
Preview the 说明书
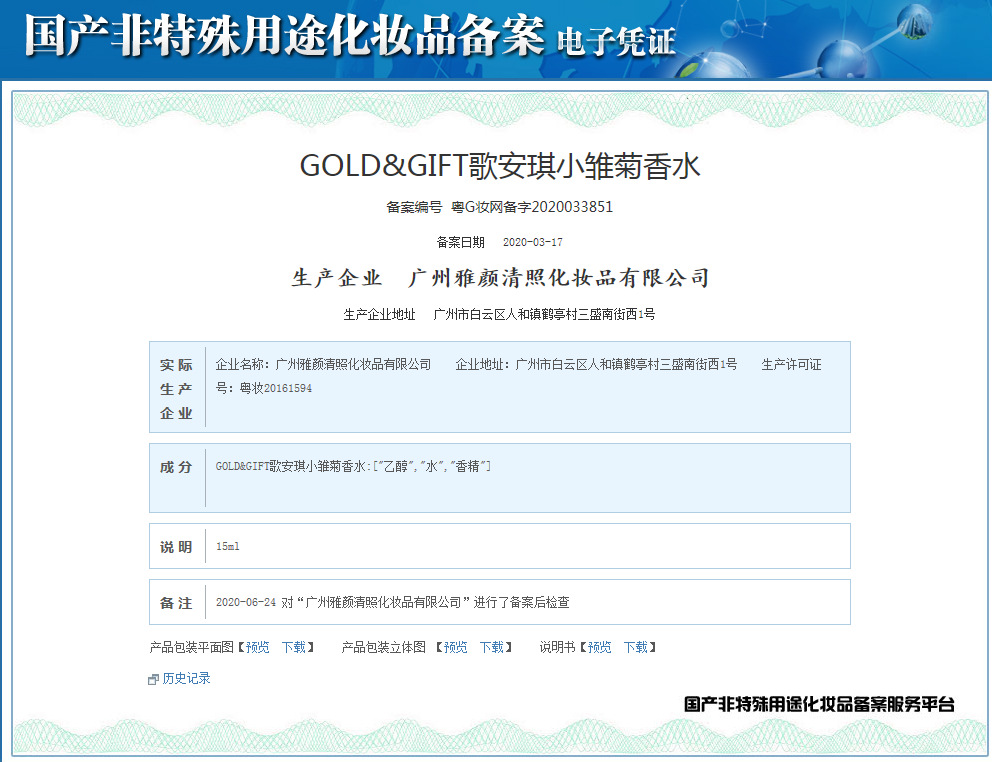600,647
